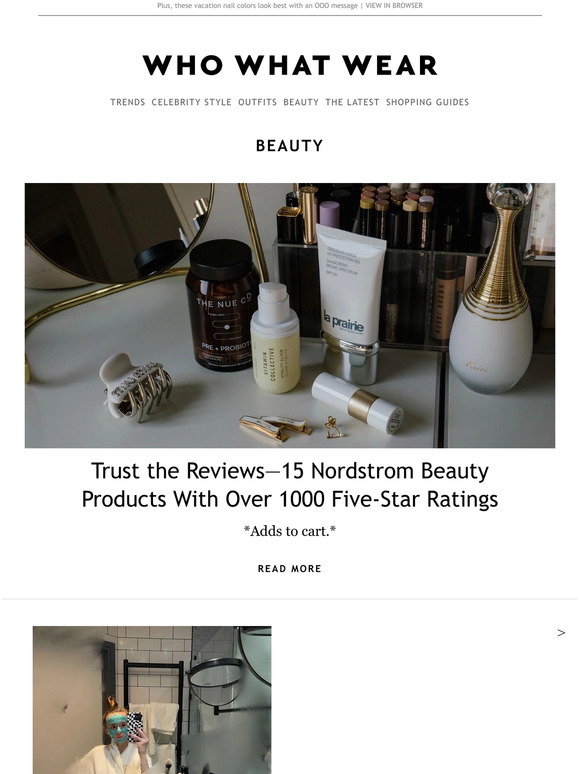Image resolution: width=580 pixels, height=774 pixels.
Task: Click the Adds to cart subtitle text
Action: 290,532
